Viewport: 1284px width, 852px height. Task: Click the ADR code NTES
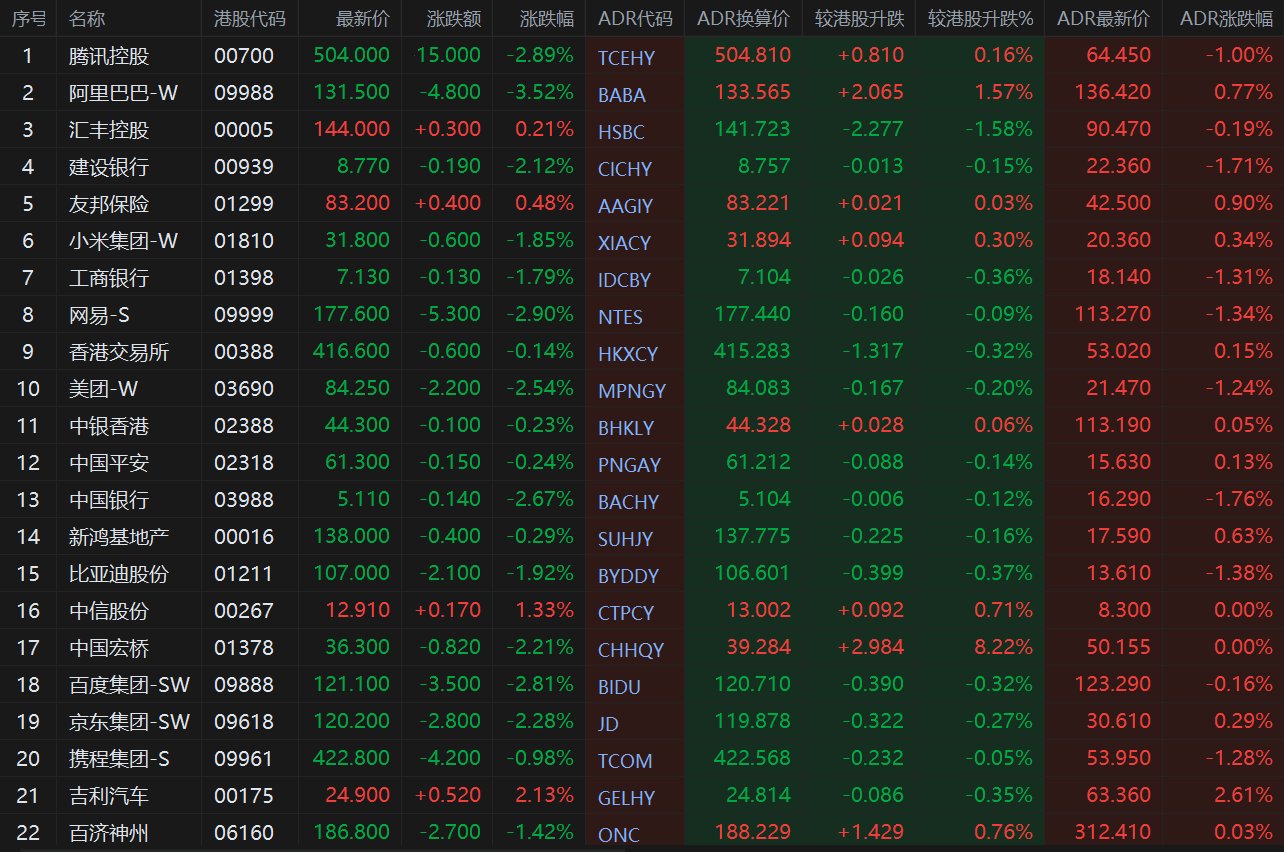coord(620,317)
